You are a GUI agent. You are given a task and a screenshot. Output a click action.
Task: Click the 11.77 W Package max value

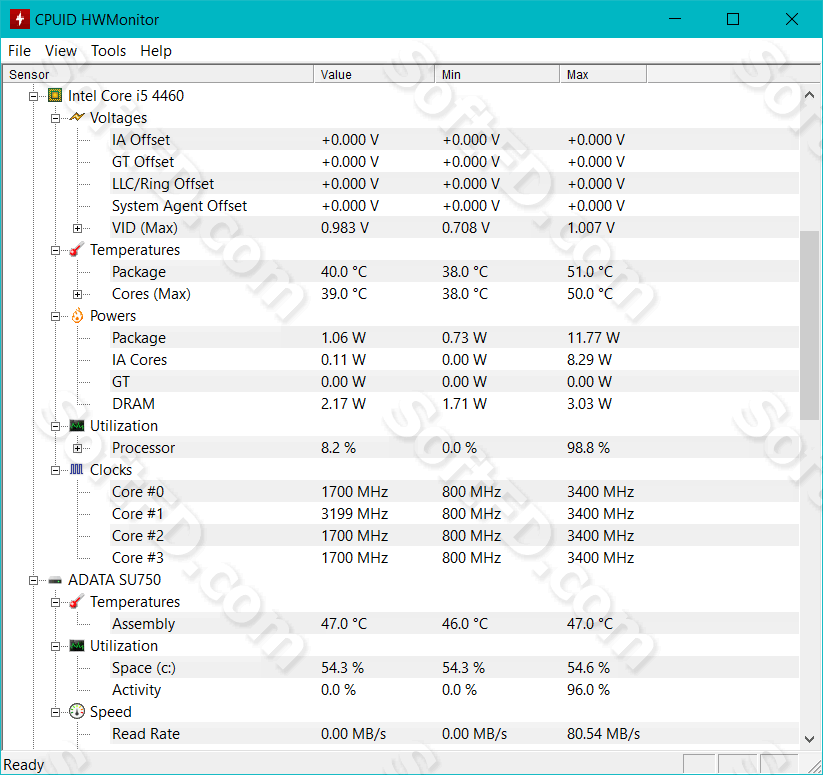pyautogui.click(x=593, y=337)
